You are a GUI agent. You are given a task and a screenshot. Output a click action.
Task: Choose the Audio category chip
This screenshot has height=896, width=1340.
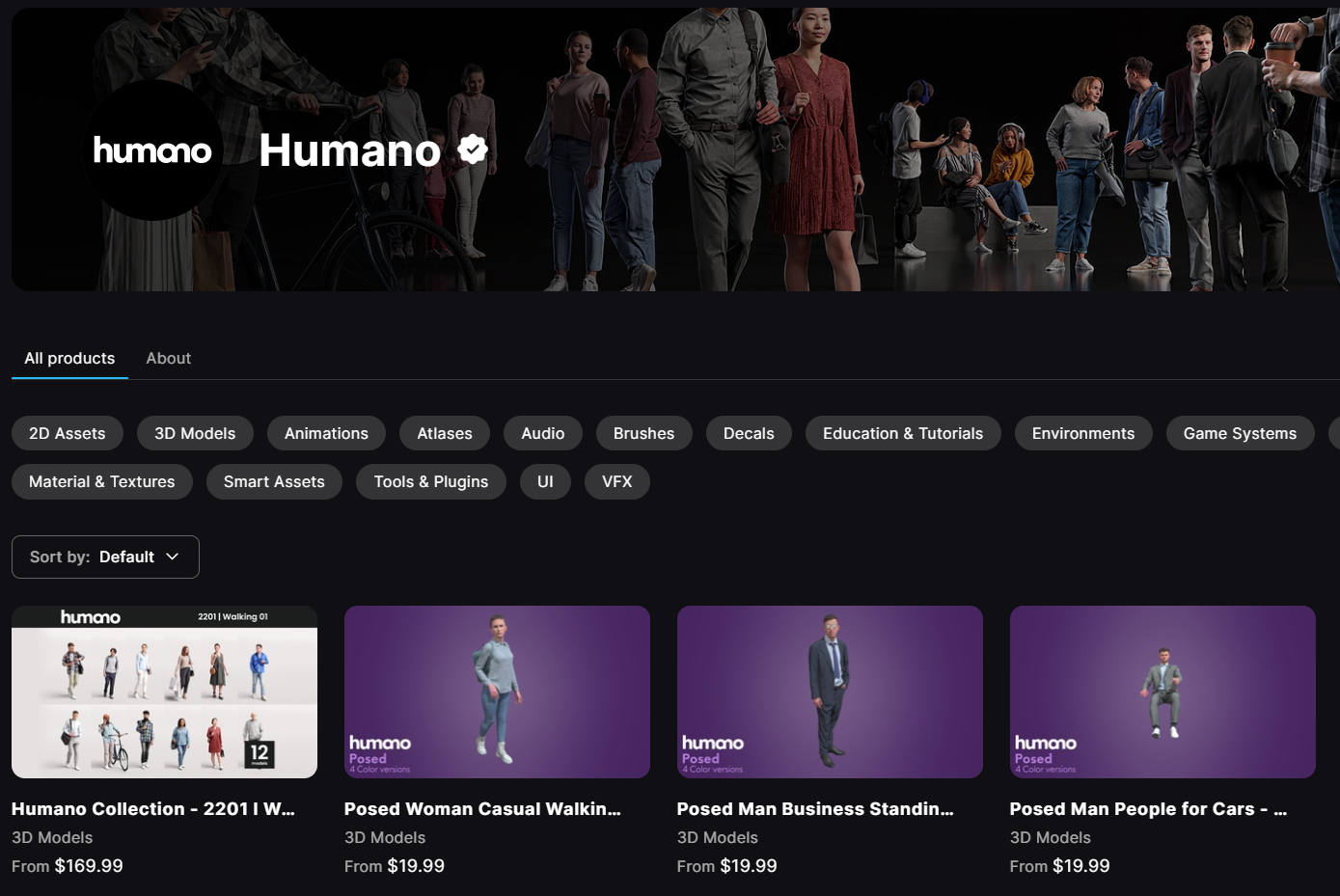(542, 433)
